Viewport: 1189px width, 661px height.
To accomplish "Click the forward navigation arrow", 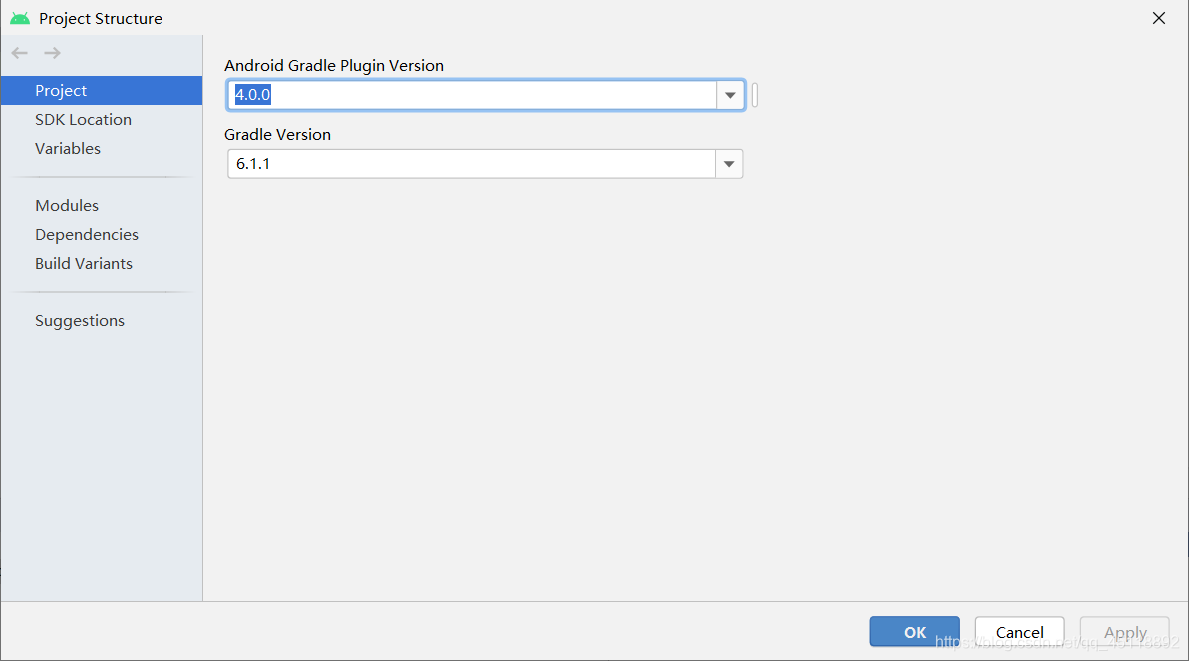I will point(51,53).
